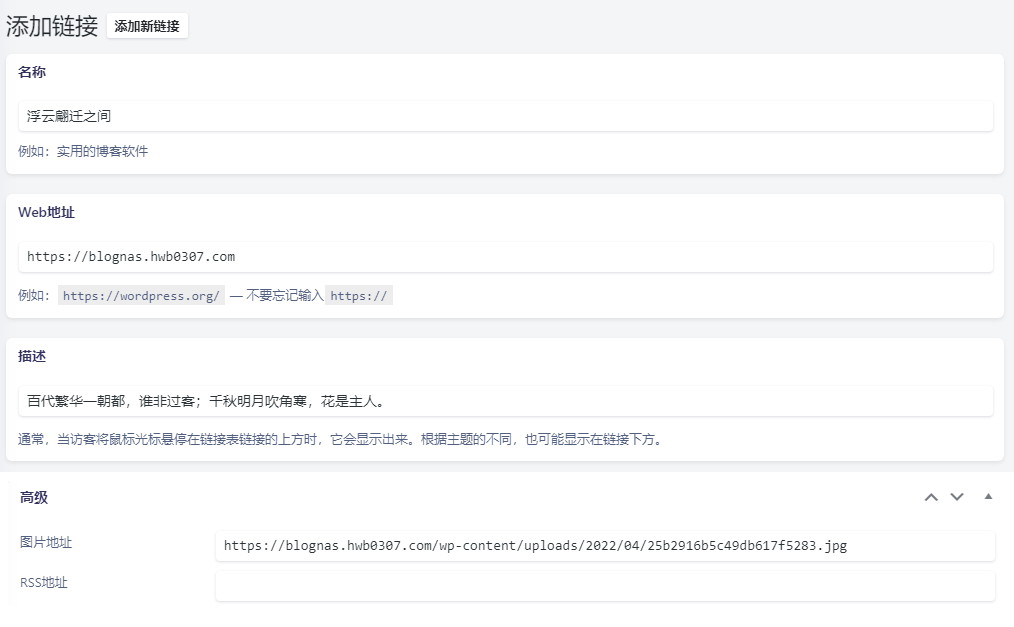Toggle the 名称 section header

[x=32, y=72]
